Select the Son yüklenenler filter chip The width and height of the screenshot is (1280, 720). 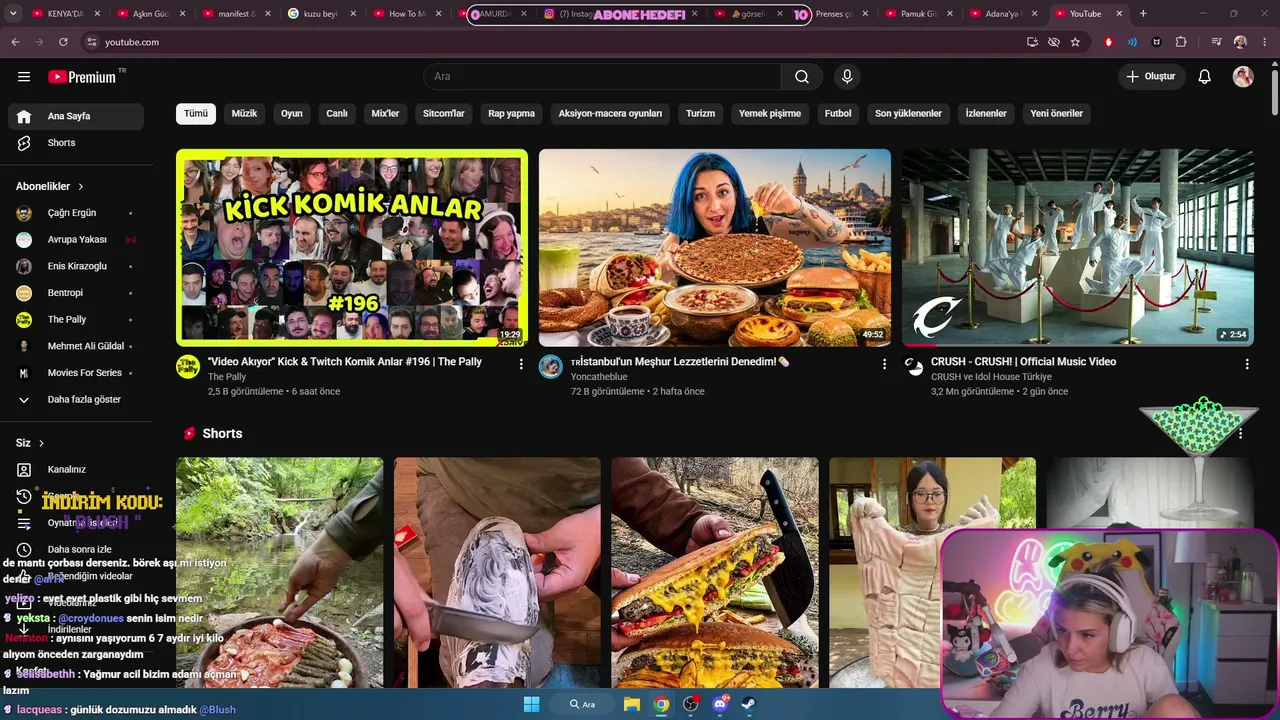[x=908, y=114]
